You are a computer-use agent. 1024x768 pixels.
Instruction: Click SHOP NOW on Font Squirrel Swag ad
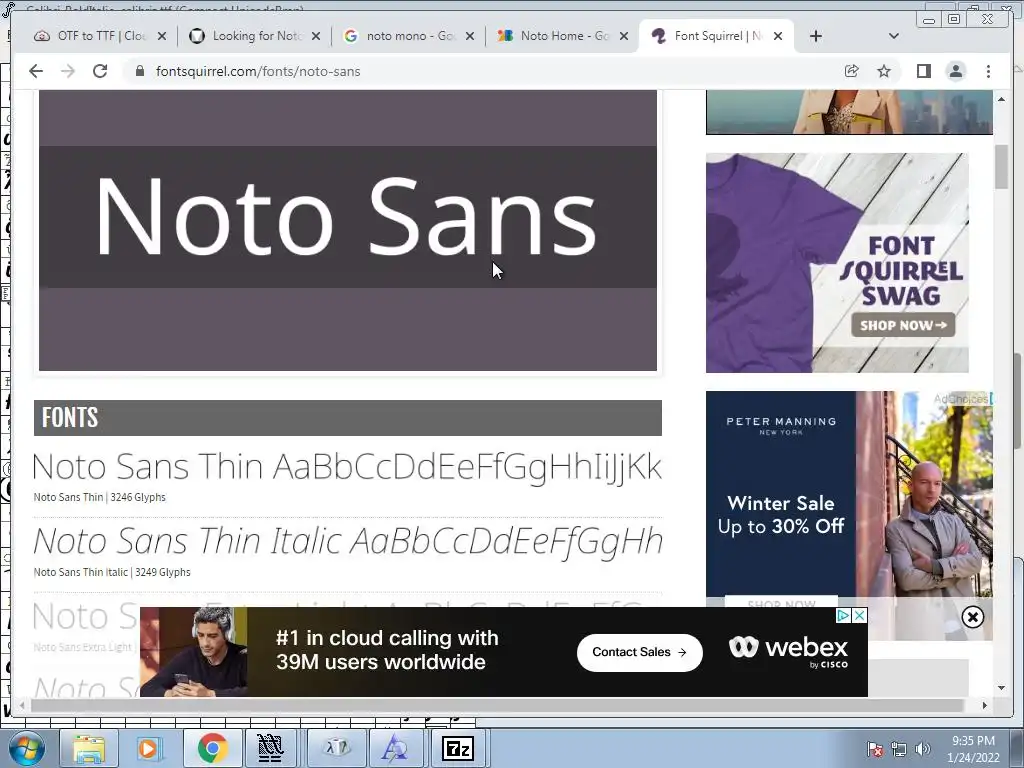coord(903,325)
